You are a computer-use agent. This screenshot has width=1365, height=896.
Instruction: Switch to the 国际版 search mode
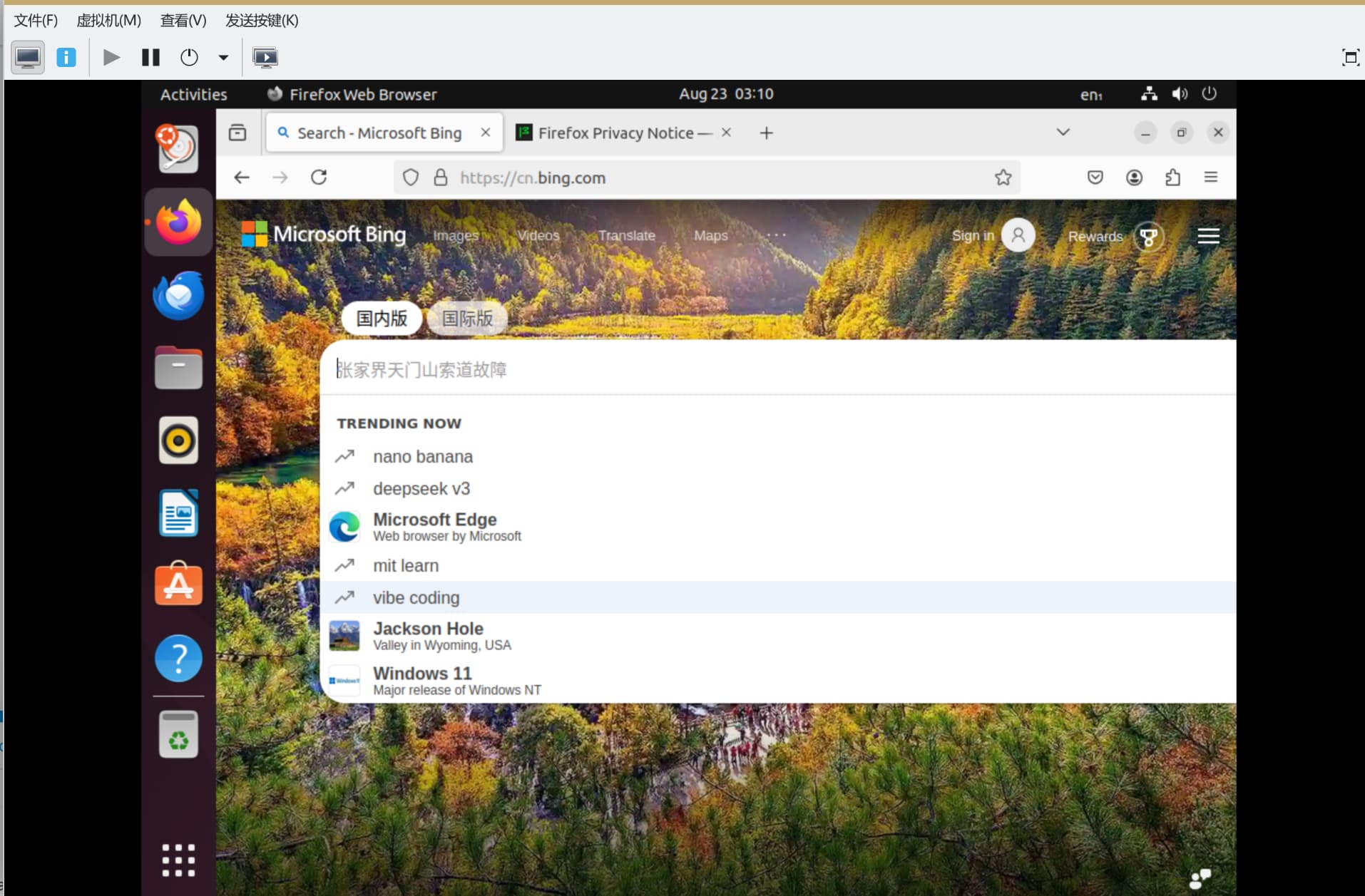[x=467, y=319]
